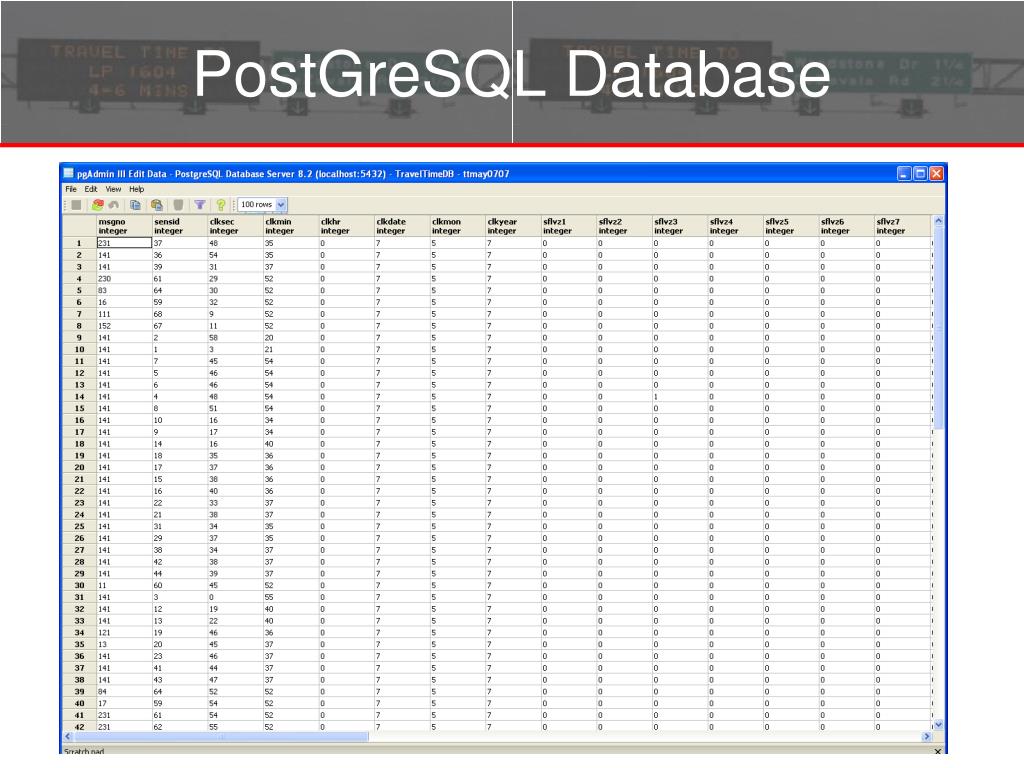The image size is (1024, 768).
Task: Open the File menu
Action: click(71, 189)
